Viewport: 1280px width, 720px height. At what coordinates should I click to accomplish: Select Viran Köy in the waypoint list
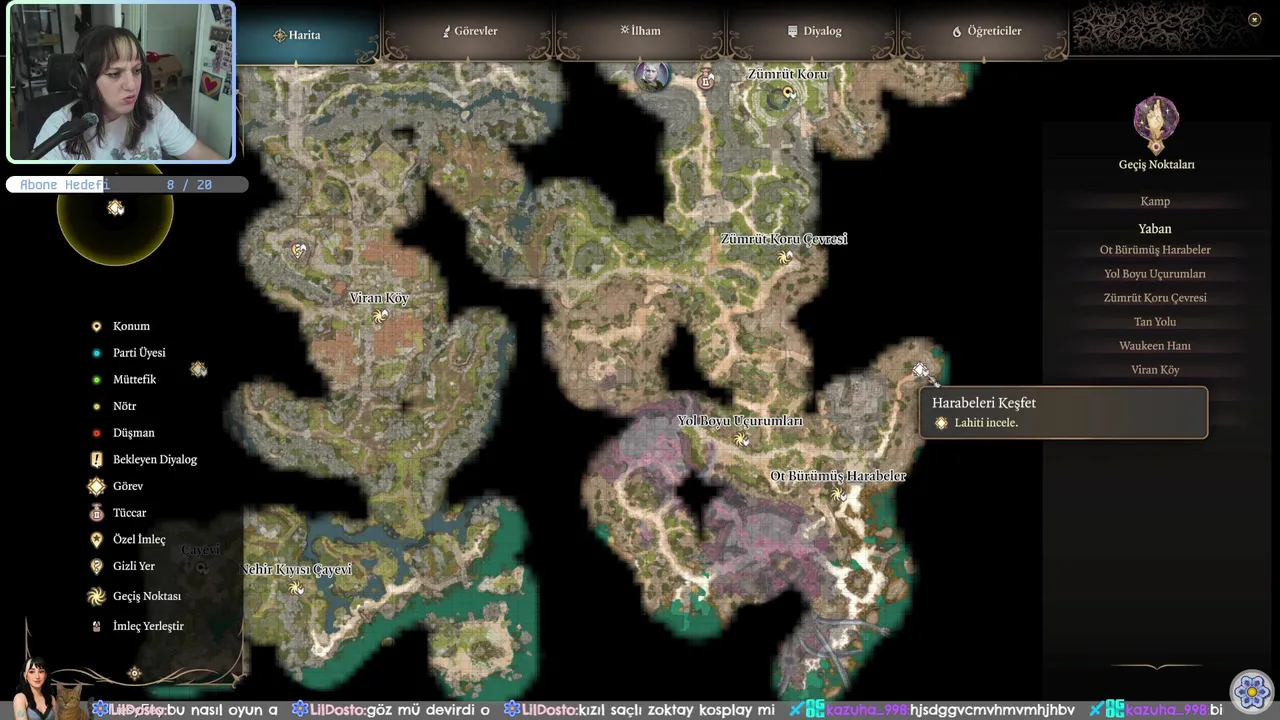pos(1155,370)
